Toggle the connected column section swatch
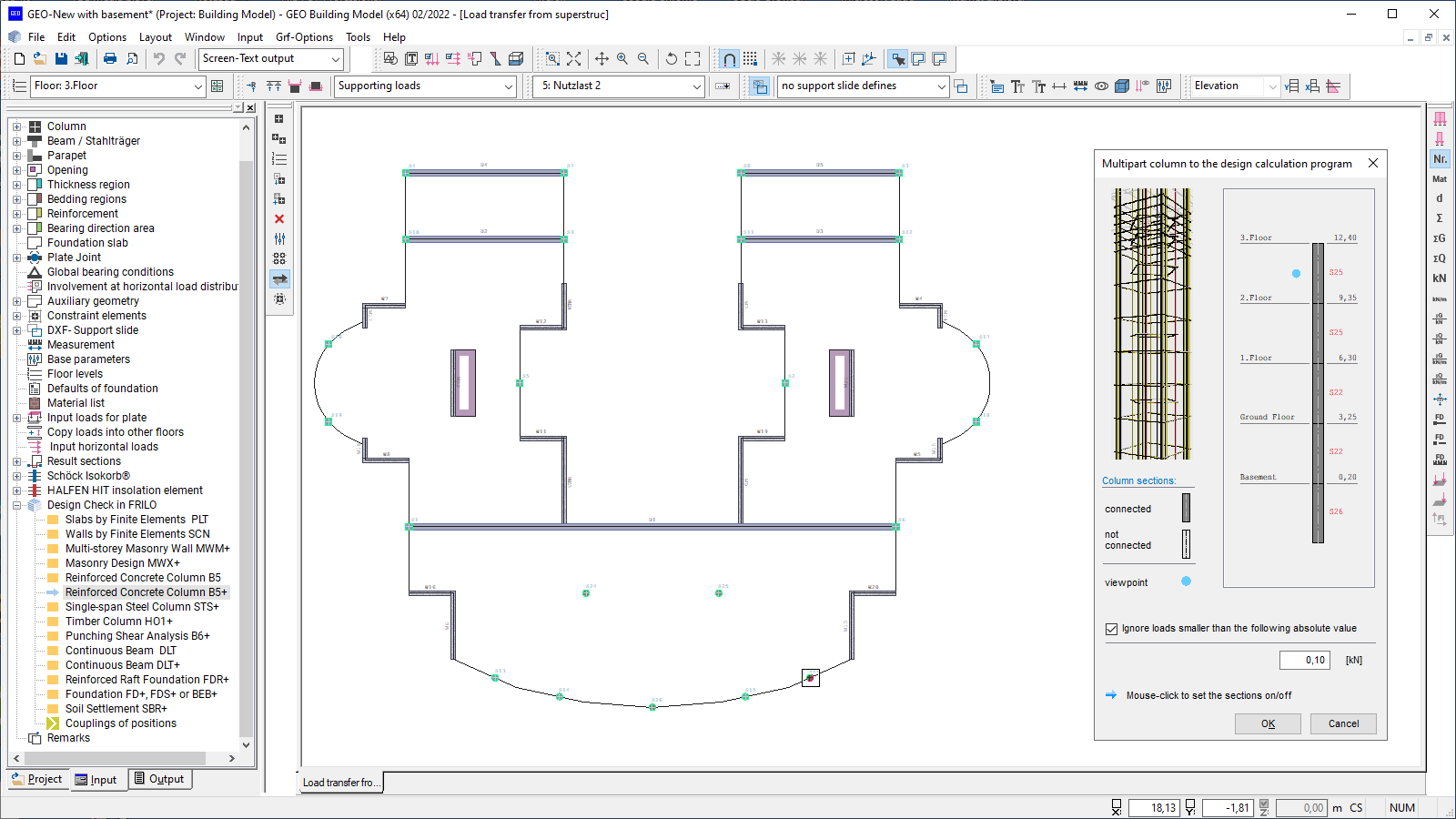1456x819 pixels. point(1186,507)
